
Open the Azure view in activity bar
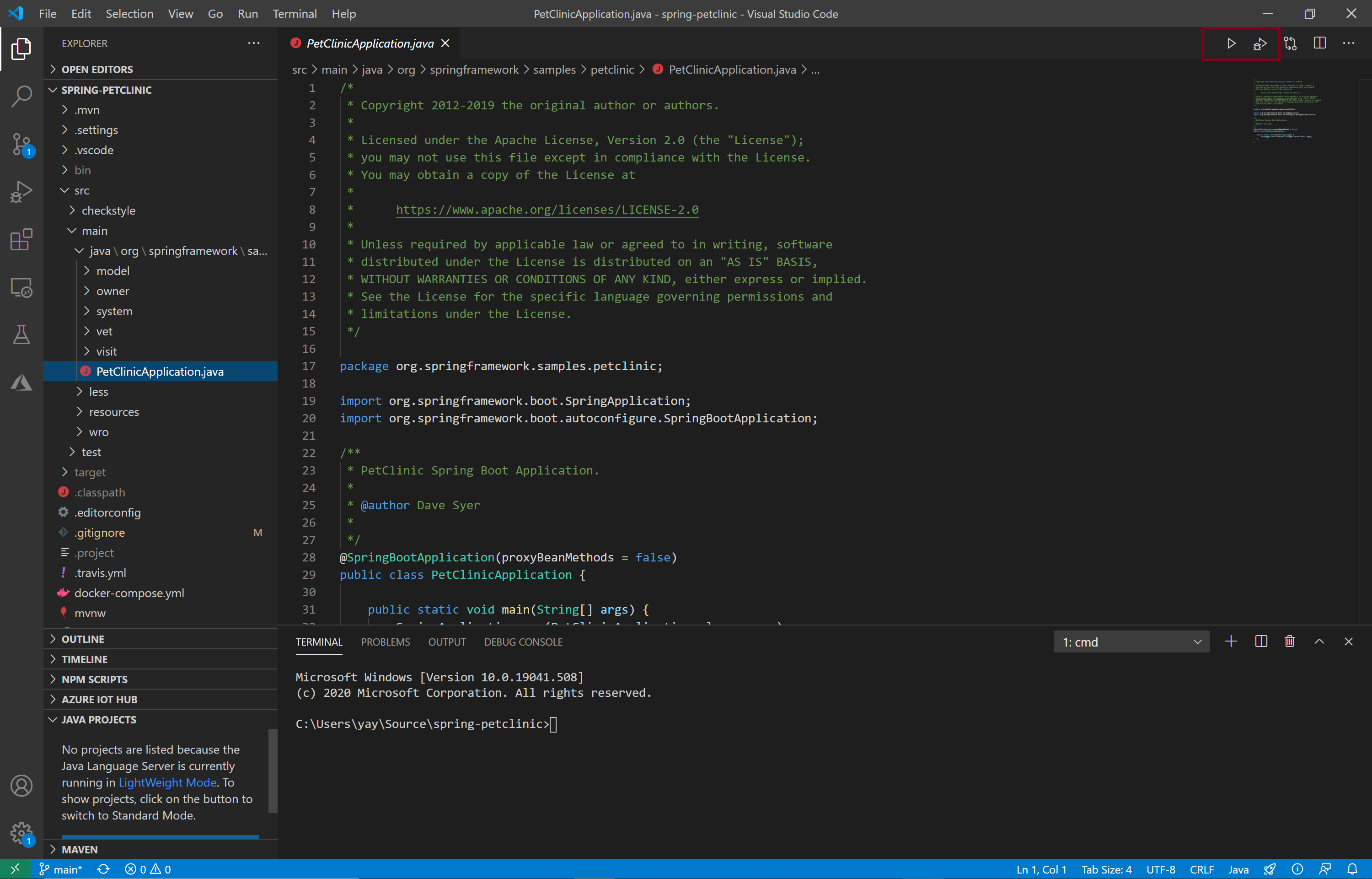tap(21, 383)
